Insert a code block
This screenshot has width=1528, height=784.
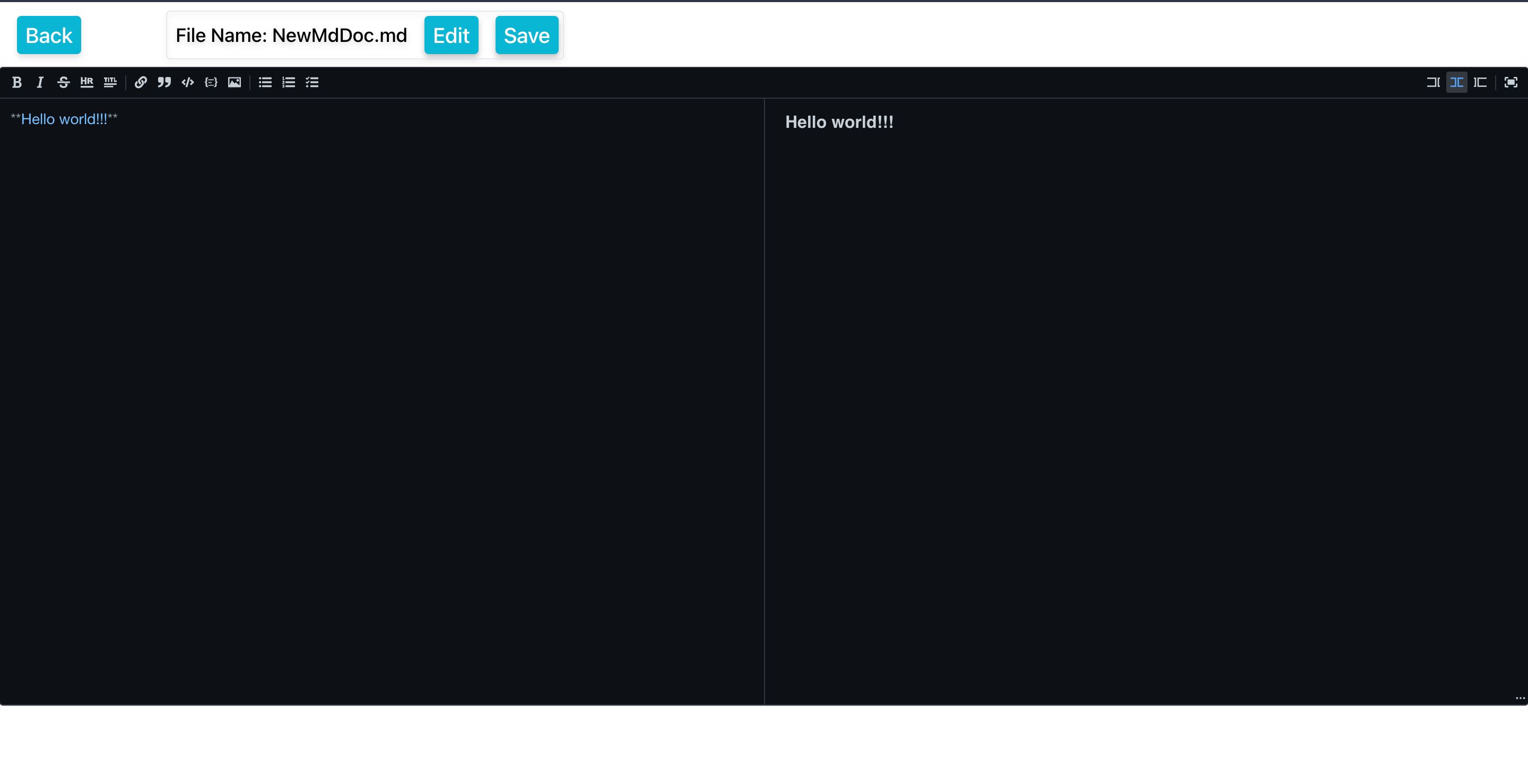point(211,82)
